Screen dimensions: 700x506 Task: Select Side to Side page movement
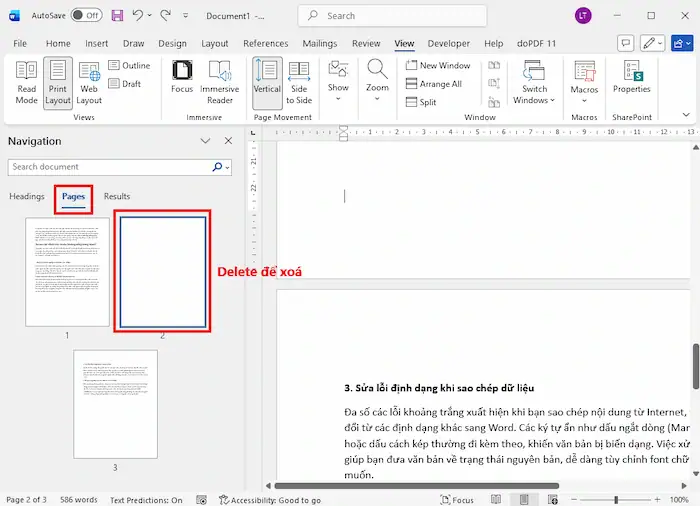pyautogui.click(x=299, y=82)
